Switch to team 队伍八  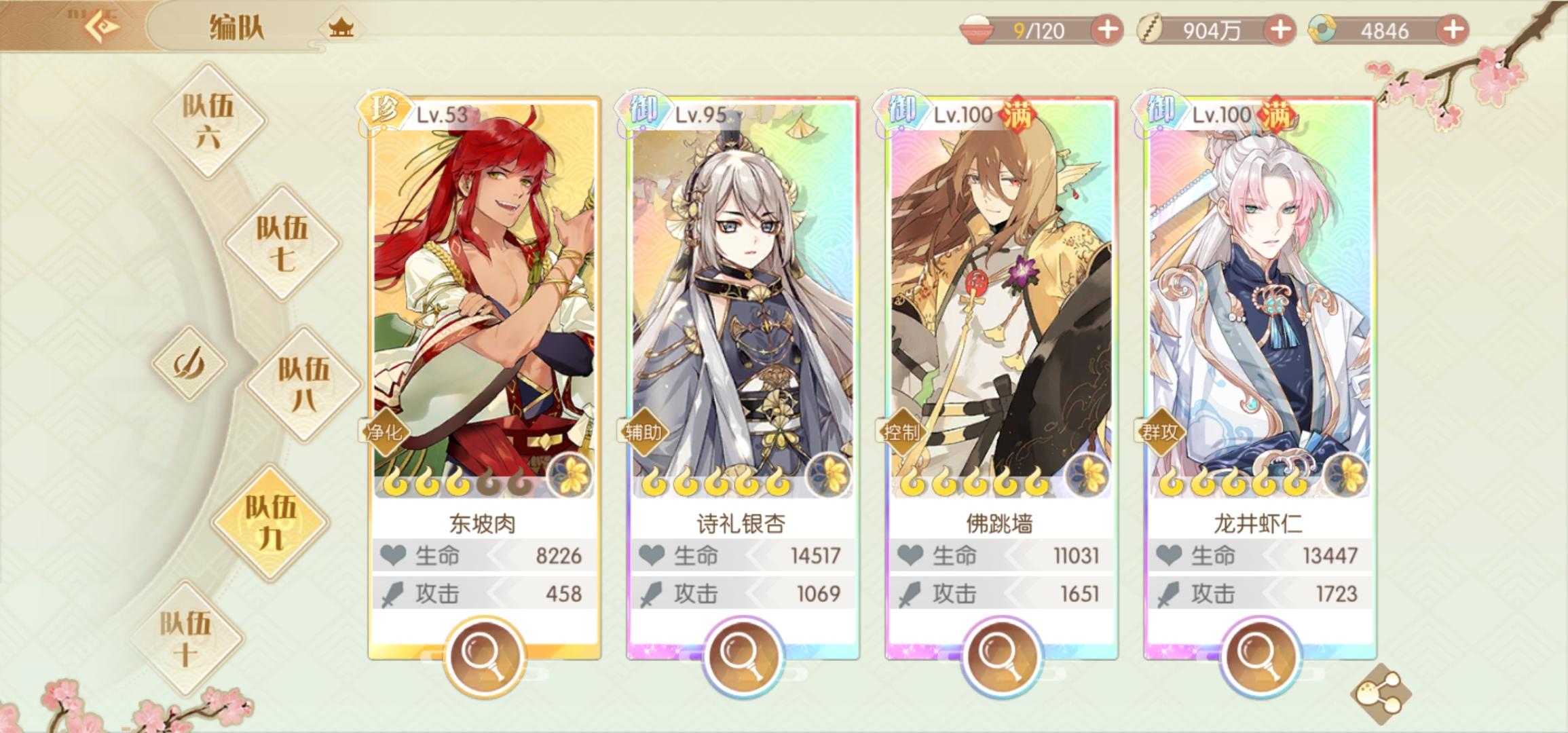coord(304,384)
